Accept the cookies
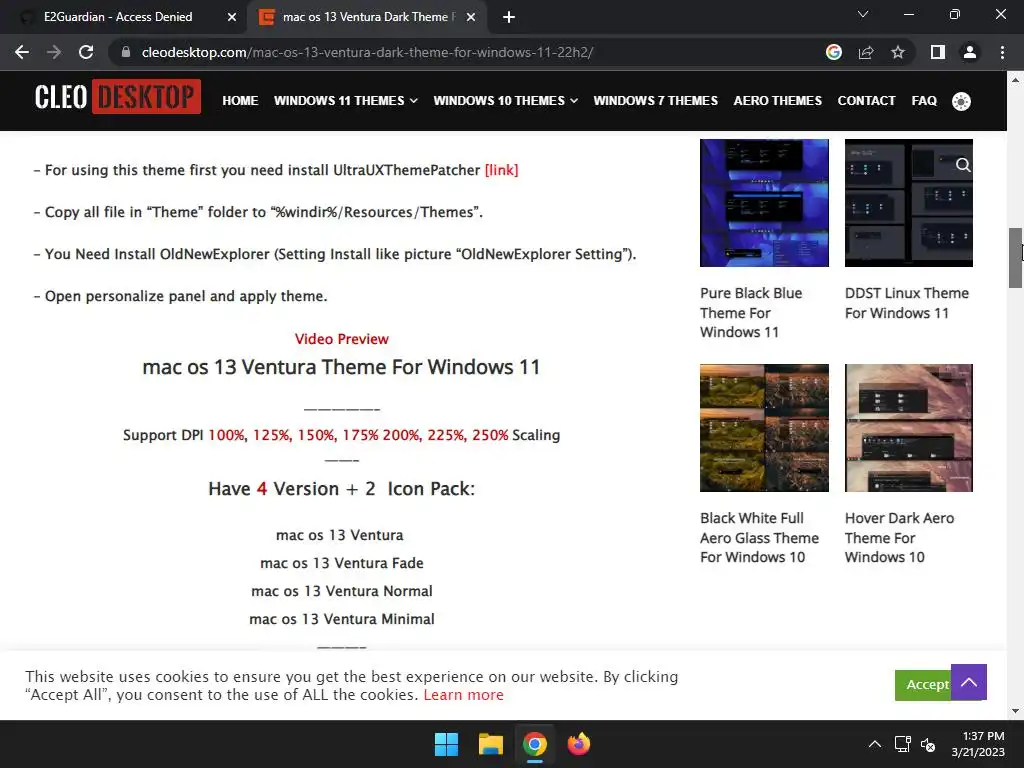1024x768 pixels. coord(923,685)
